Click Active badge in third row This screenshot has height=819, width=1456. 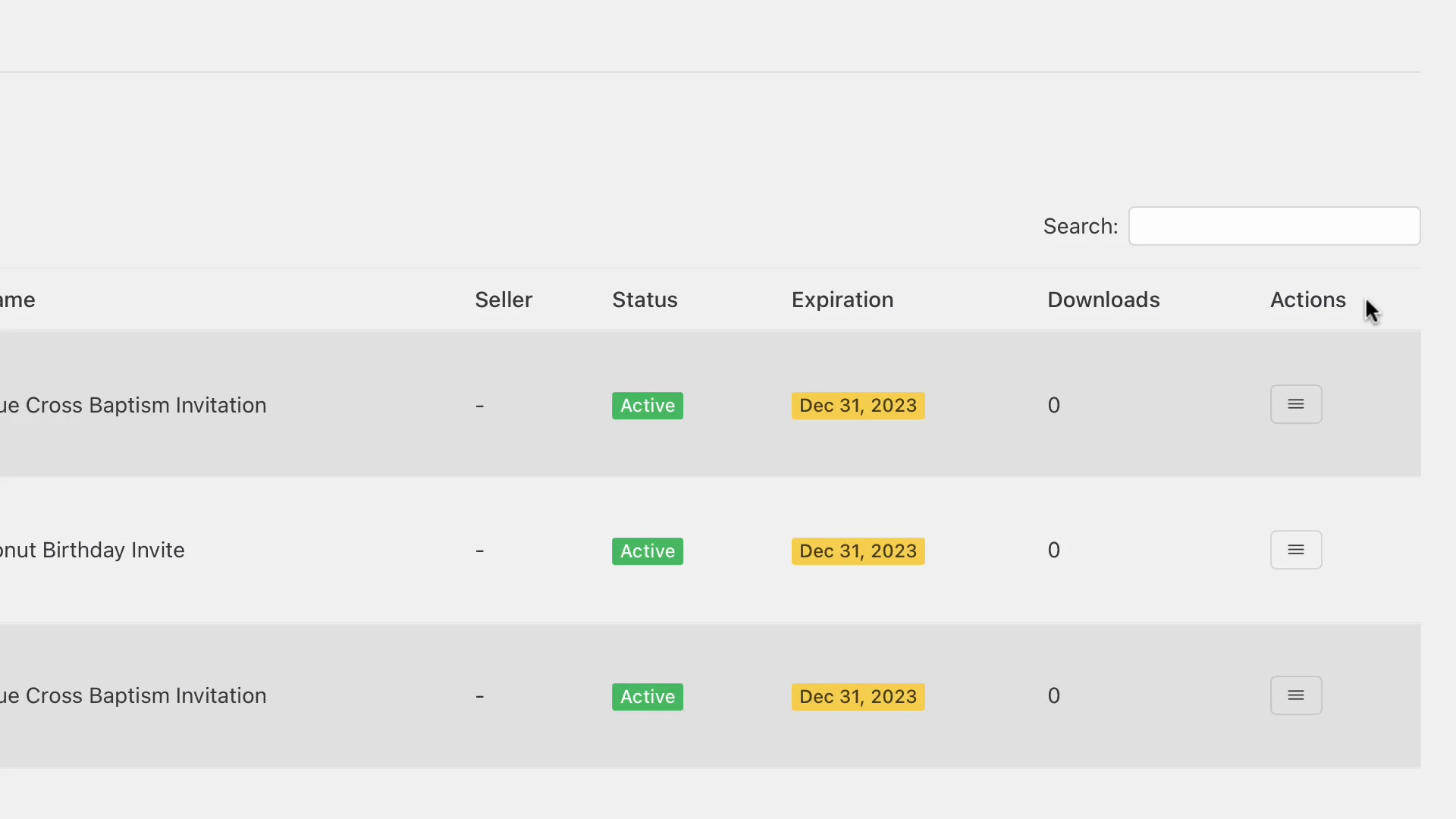pyautogui.click(x=647, y=697)
